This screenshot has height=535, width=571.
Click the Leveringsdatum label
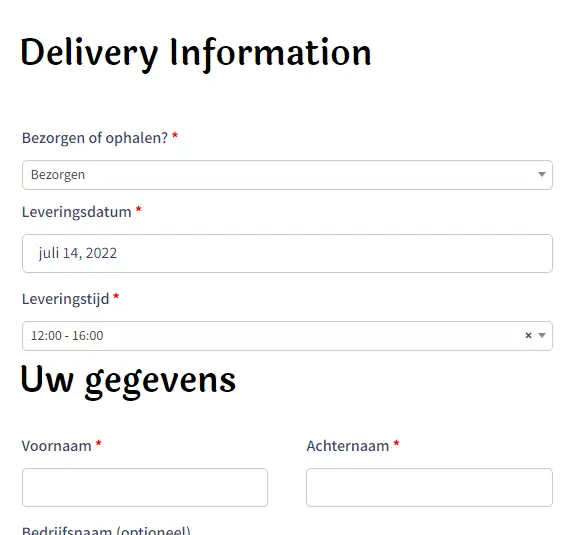pyautogui.click(x=76, y=212)
